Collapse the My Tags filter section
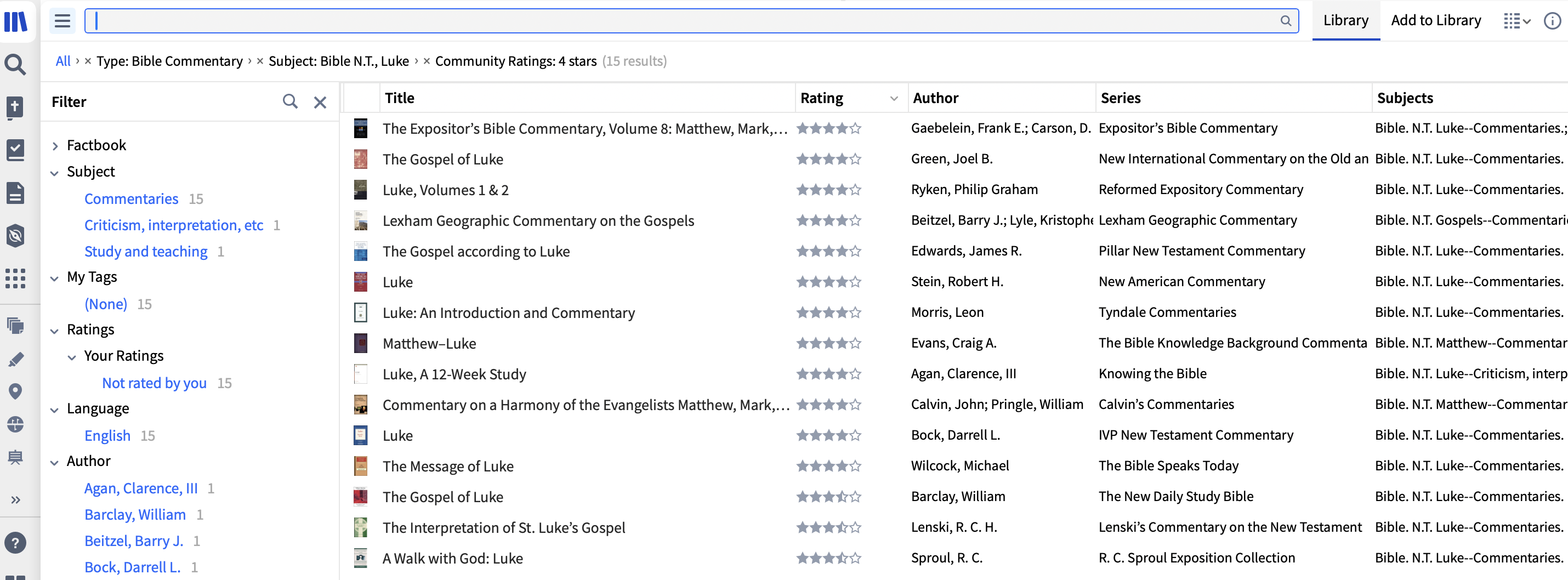 coord(55,278)
